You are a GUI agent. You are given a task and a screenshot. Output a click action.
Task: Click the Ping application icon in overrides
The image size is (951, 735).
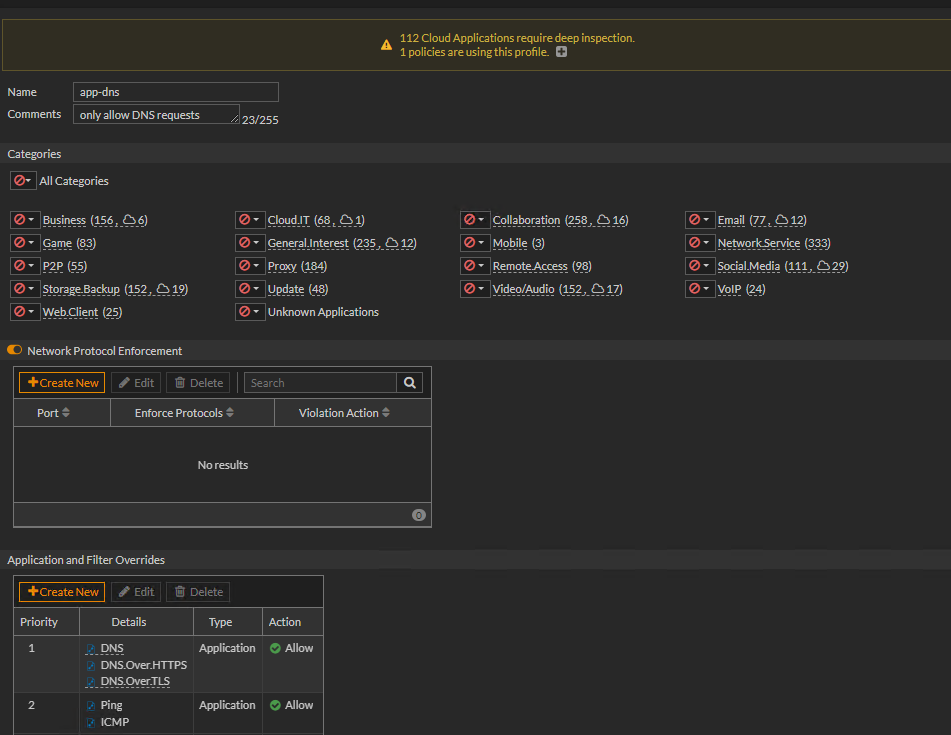(x=92, y=706)
